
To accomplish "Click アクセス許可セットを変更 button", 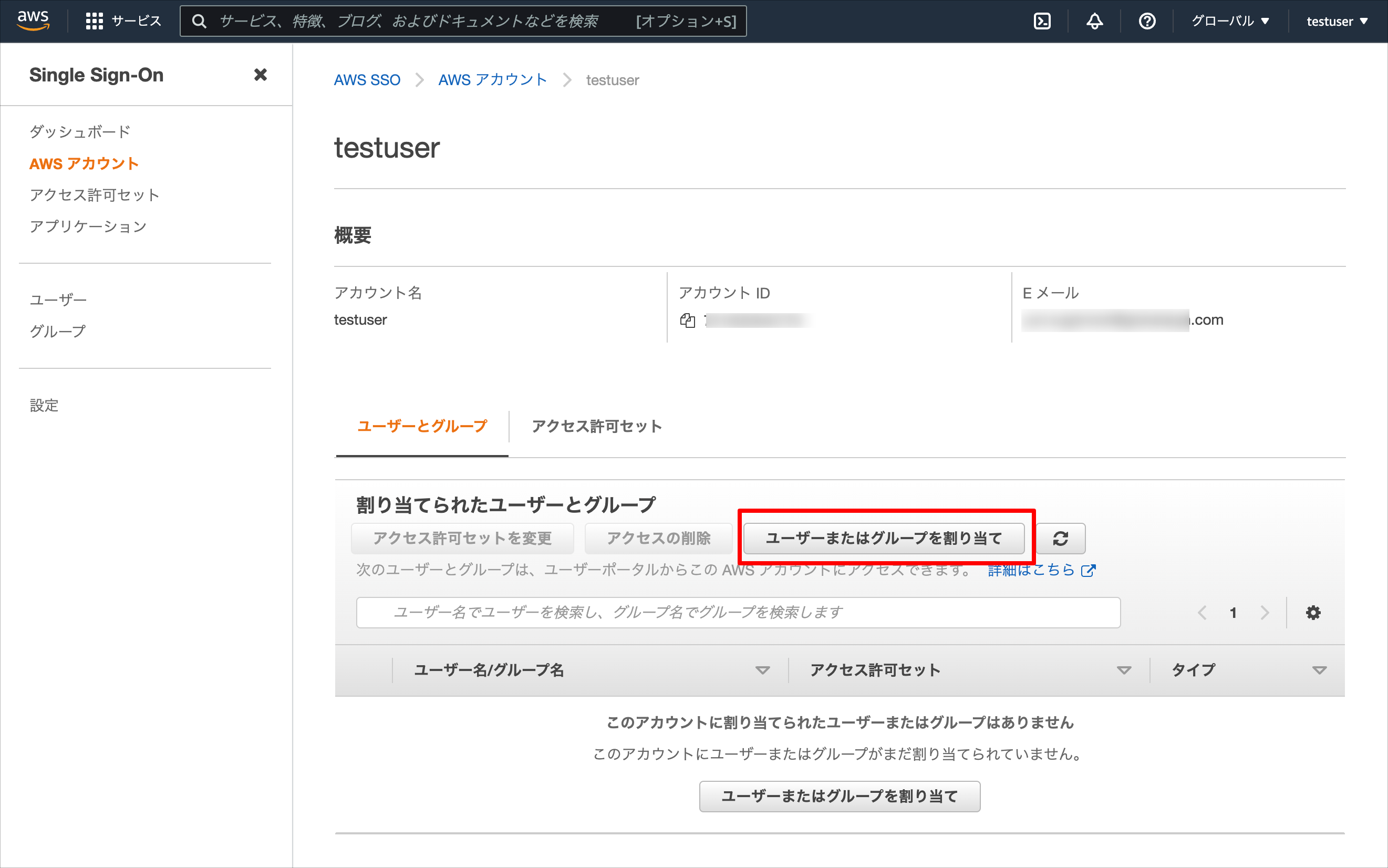I will 462,539.
